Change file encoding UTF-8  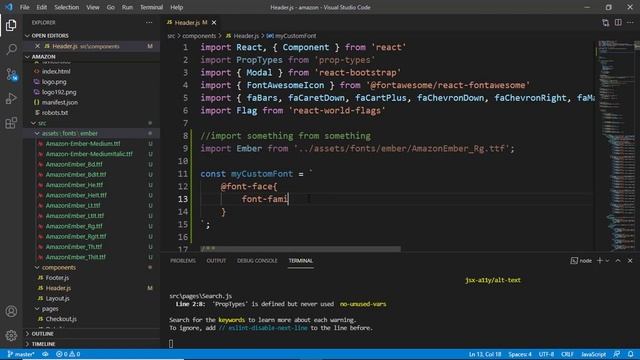546,354
